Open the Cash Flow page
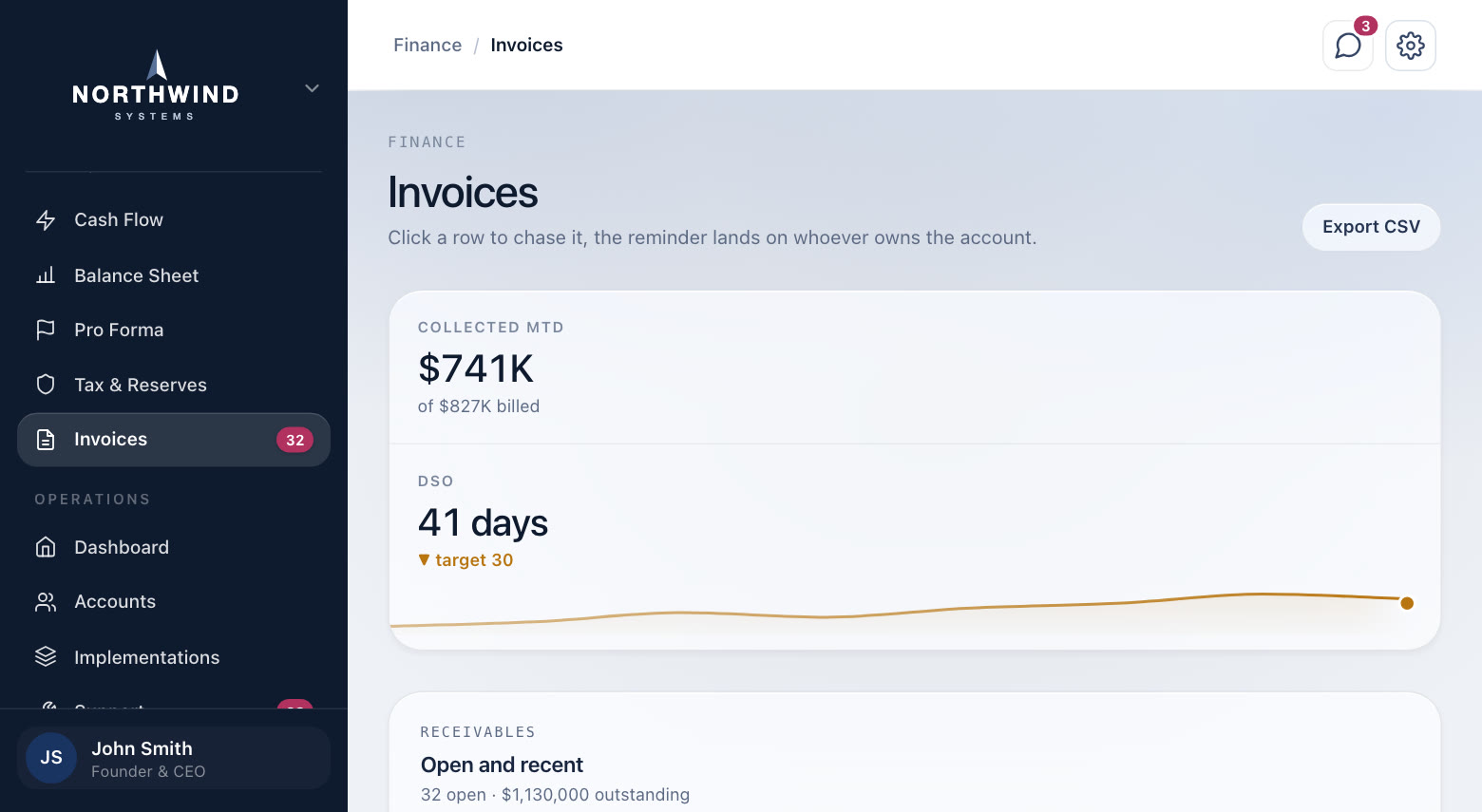This screenshot has width=1482, height=812. point(174,220)
